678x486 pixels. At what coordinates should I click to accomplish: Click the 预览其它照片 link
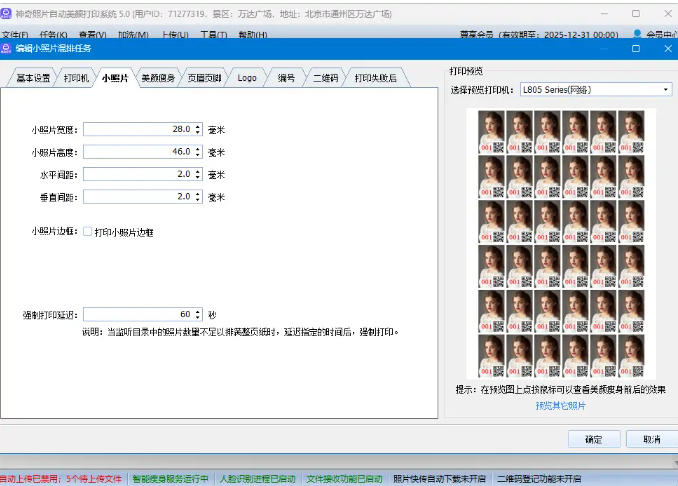[x=560, y=406]
